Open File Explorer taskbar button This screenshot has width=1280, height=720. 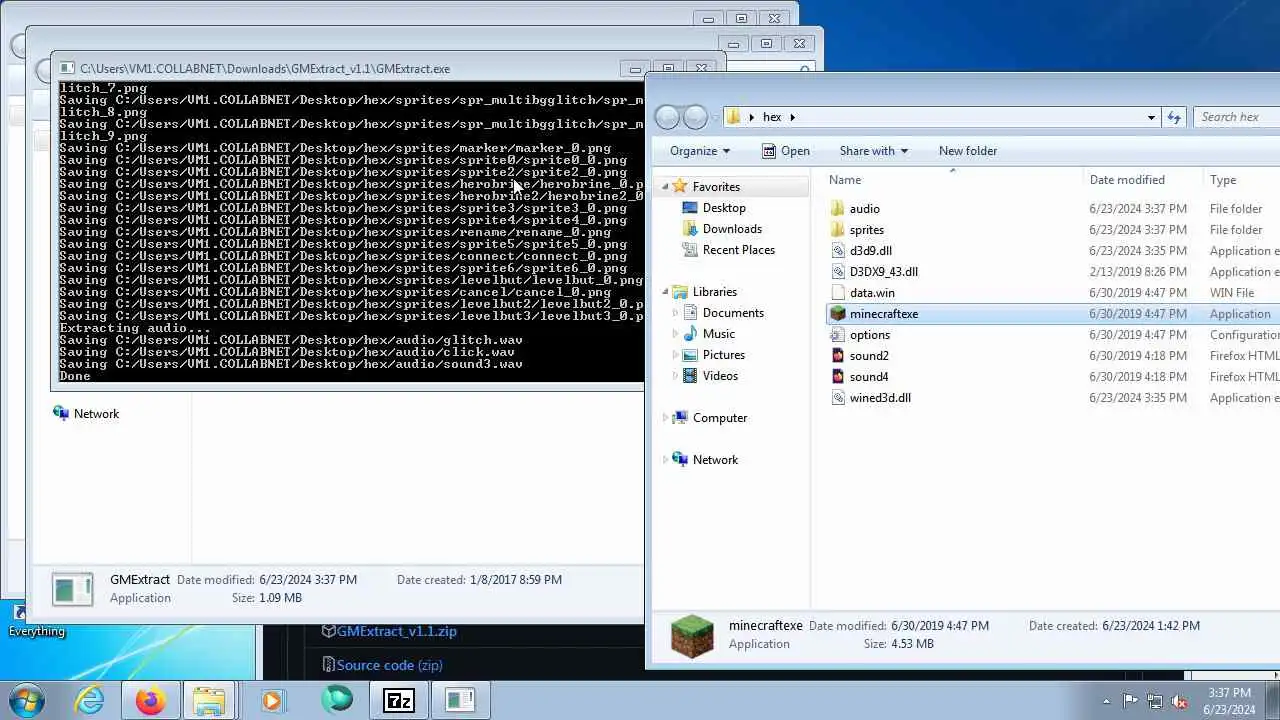point(209,700)
